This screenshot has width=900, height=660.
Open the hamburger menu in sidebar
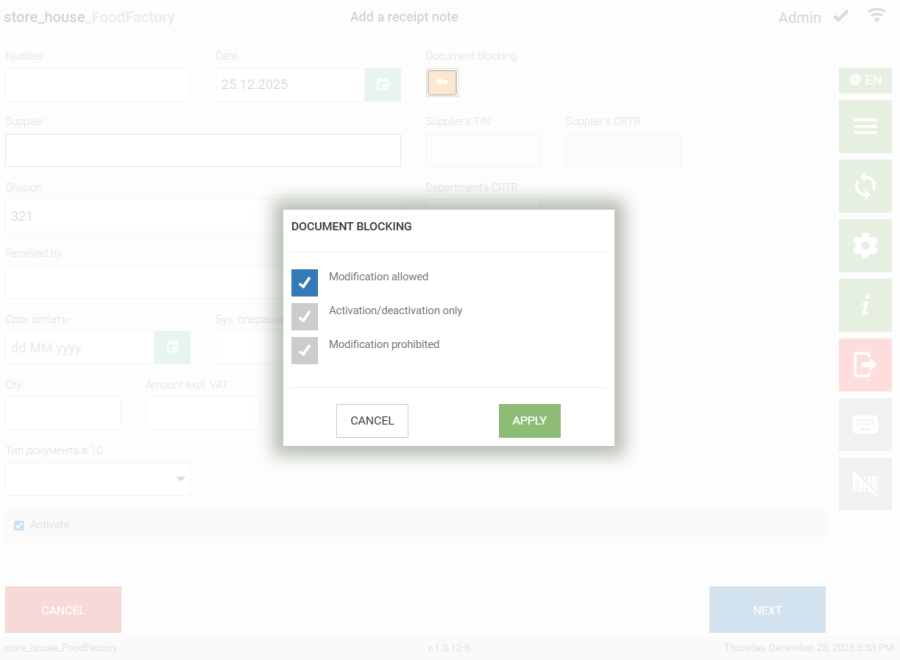click(865, 126)
